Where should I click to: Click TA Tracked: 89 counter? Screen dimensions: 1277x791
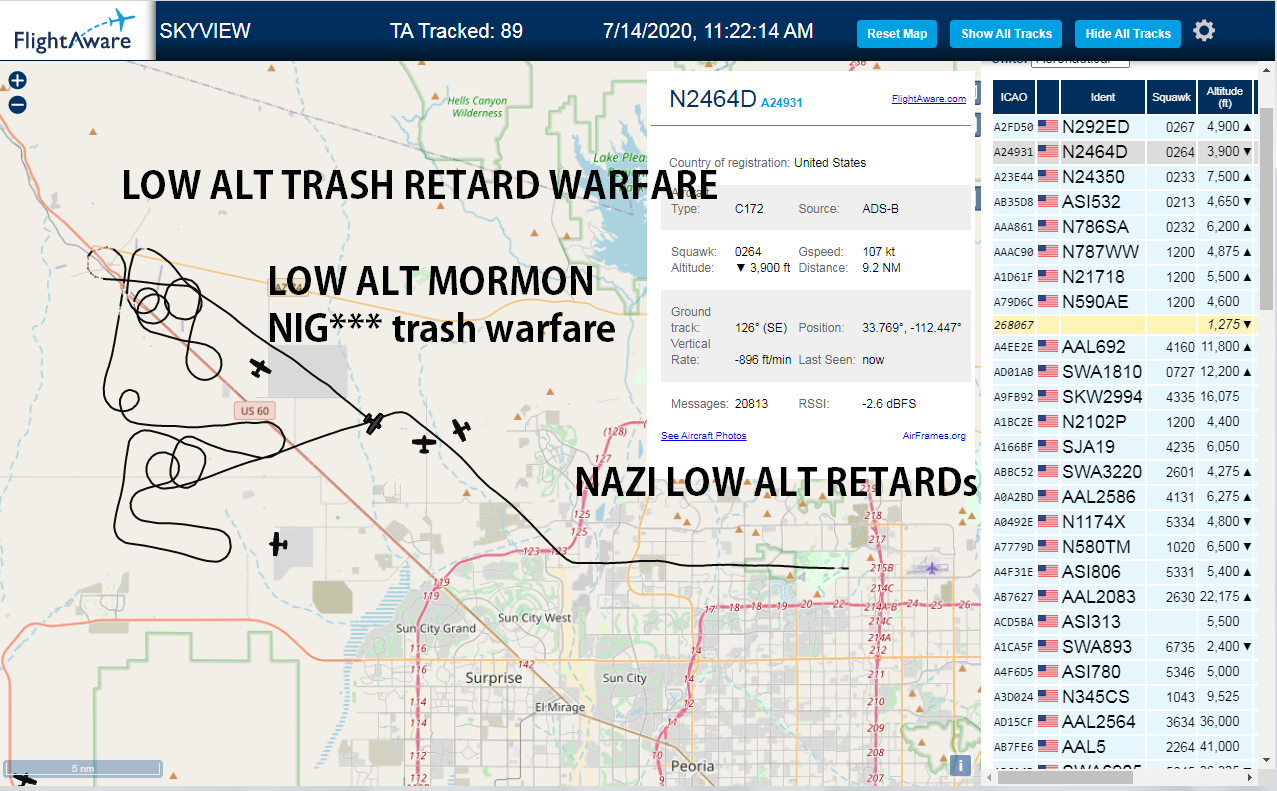pos(456,31)
